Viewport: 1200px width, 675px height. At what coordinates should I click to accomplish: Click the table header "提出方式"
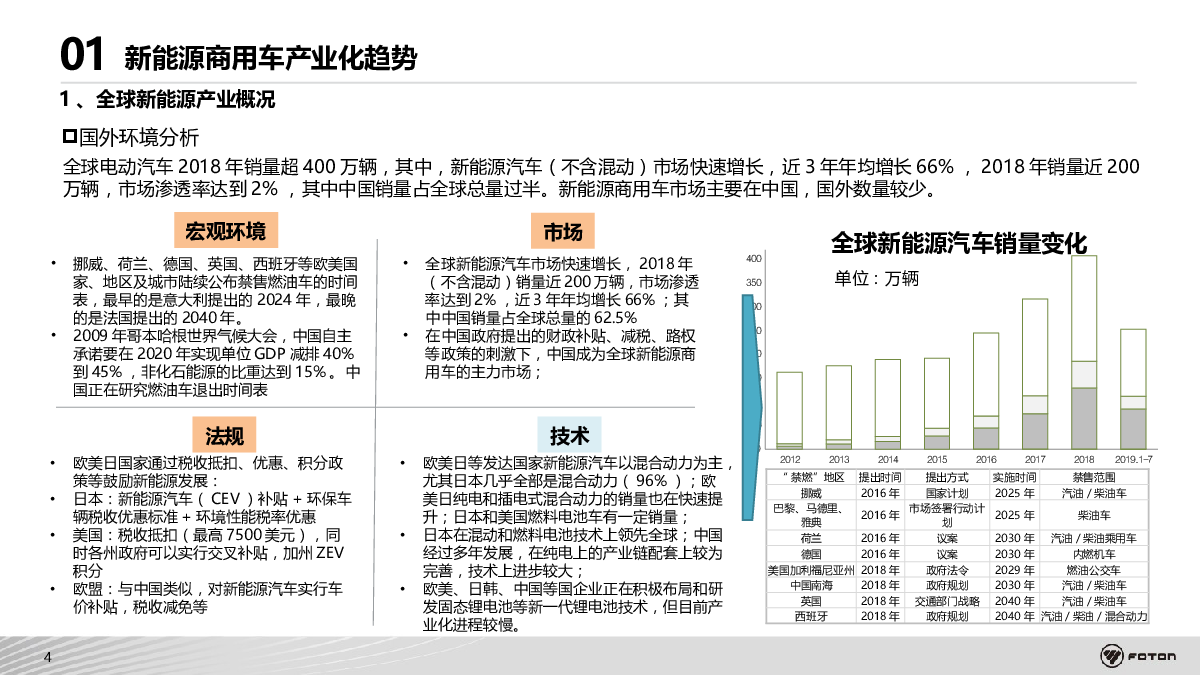(x=947, y=477)
